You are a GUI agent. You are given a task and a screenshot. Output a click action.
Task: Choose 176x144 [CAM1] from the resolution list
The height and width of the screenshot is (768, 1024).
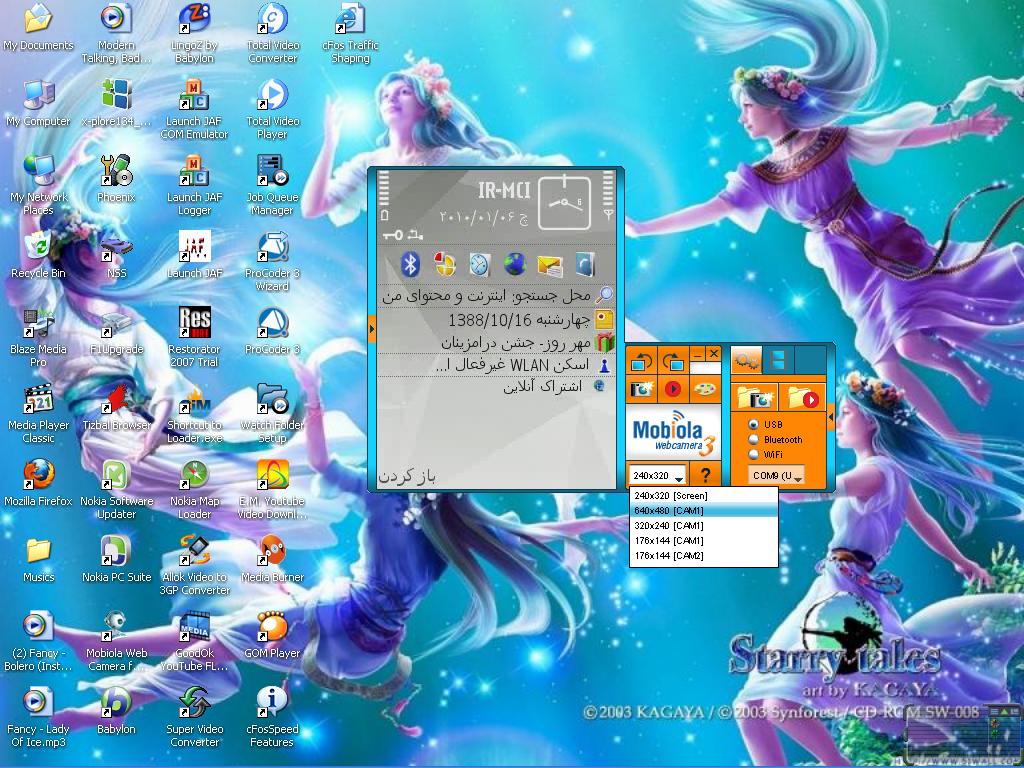[x=703, y=541]
